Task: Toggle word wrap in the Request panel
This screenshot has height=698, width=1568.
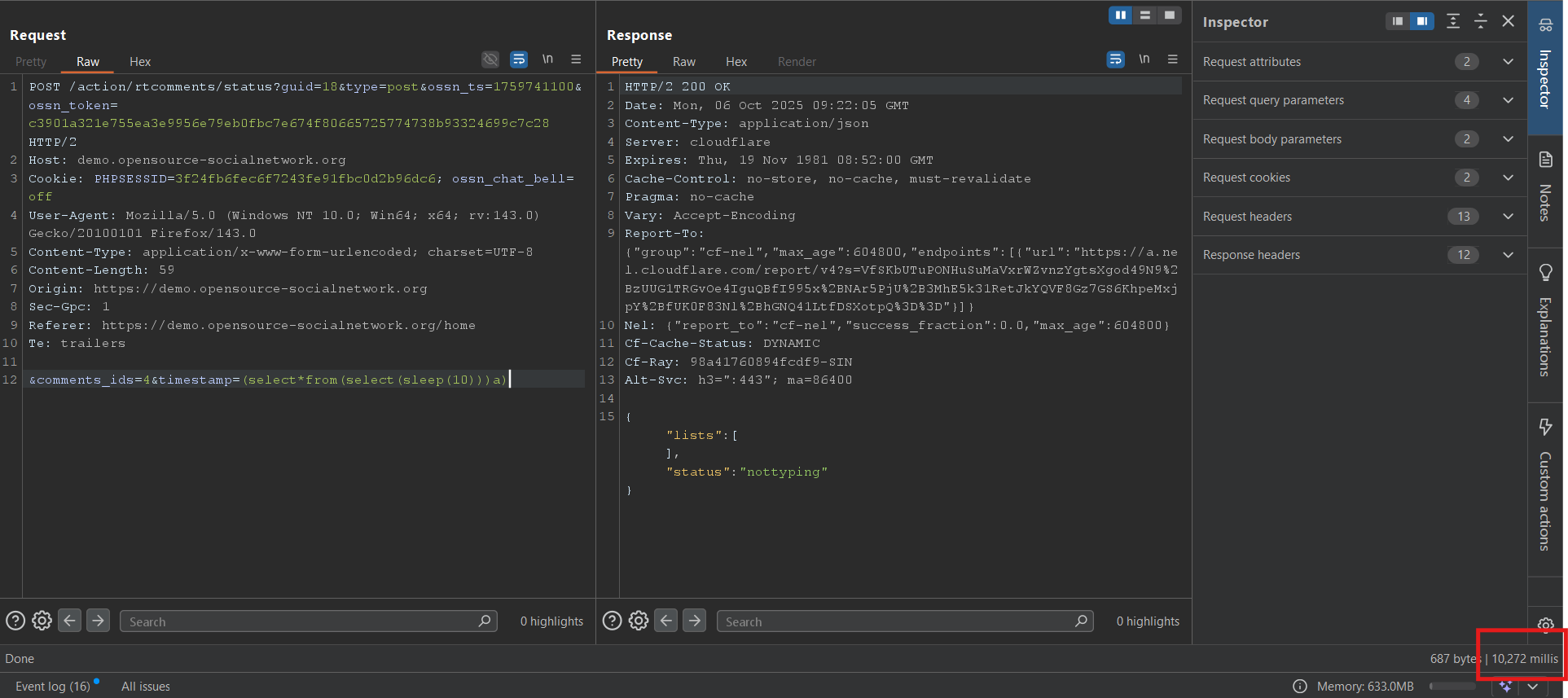Action: (x=518, y=59)
